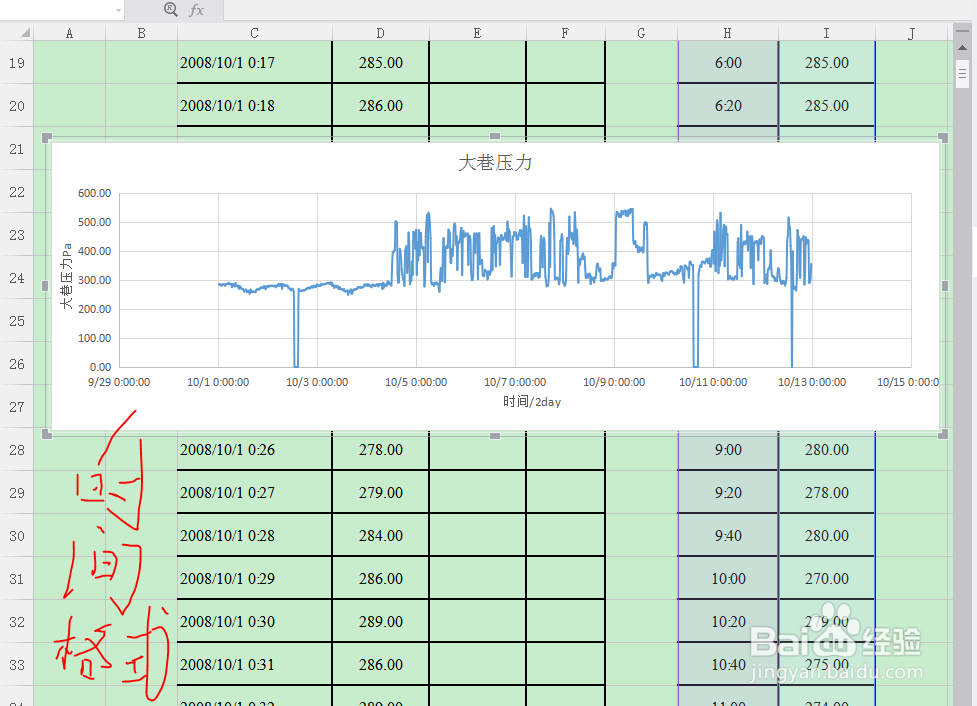Select column C header
This screenshot has height=706, width=977.
[x=253, y=32]
